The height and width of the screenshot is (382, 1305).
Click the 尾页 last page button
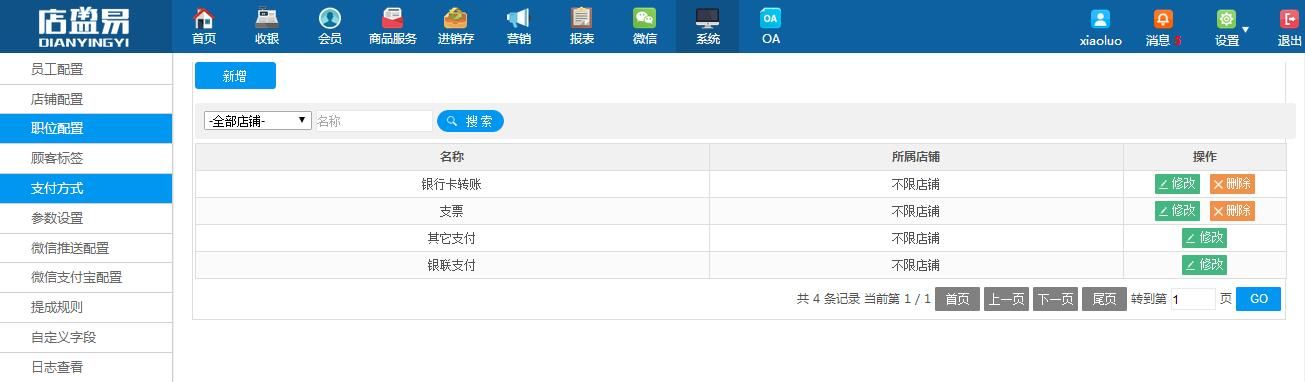(1104, 299)
